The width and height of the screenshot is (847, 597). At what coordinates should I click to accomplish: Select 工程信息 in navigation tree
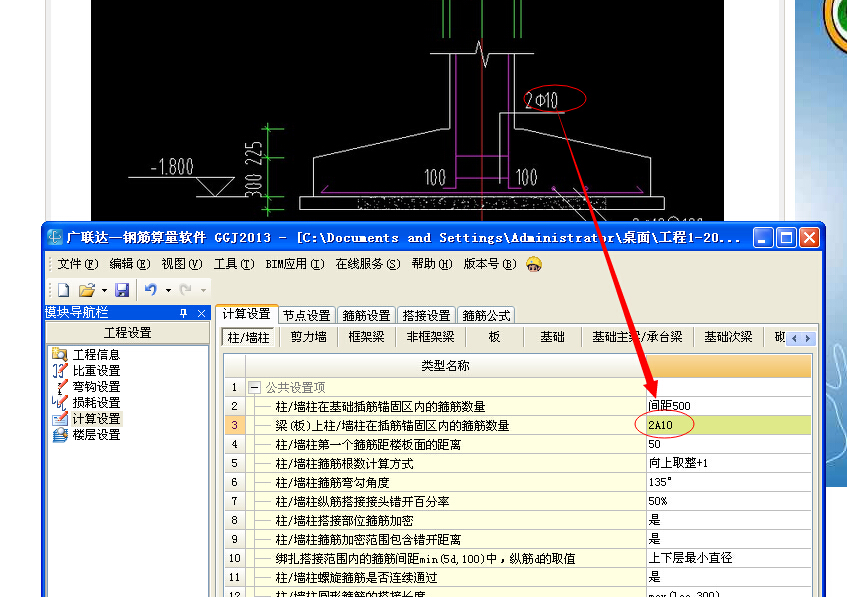point(96,354)
